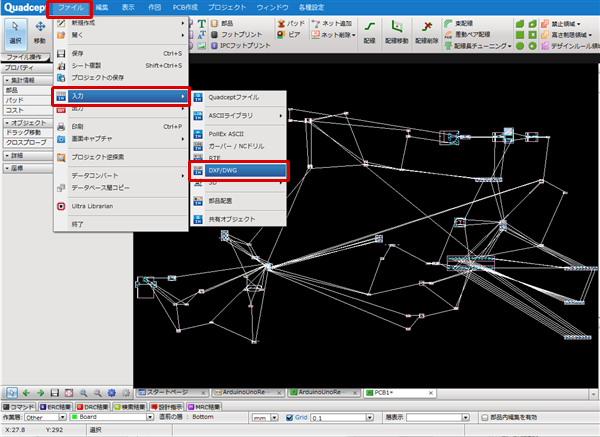
Task: Open the 各種設定 menu
Action: pos(311,8)
